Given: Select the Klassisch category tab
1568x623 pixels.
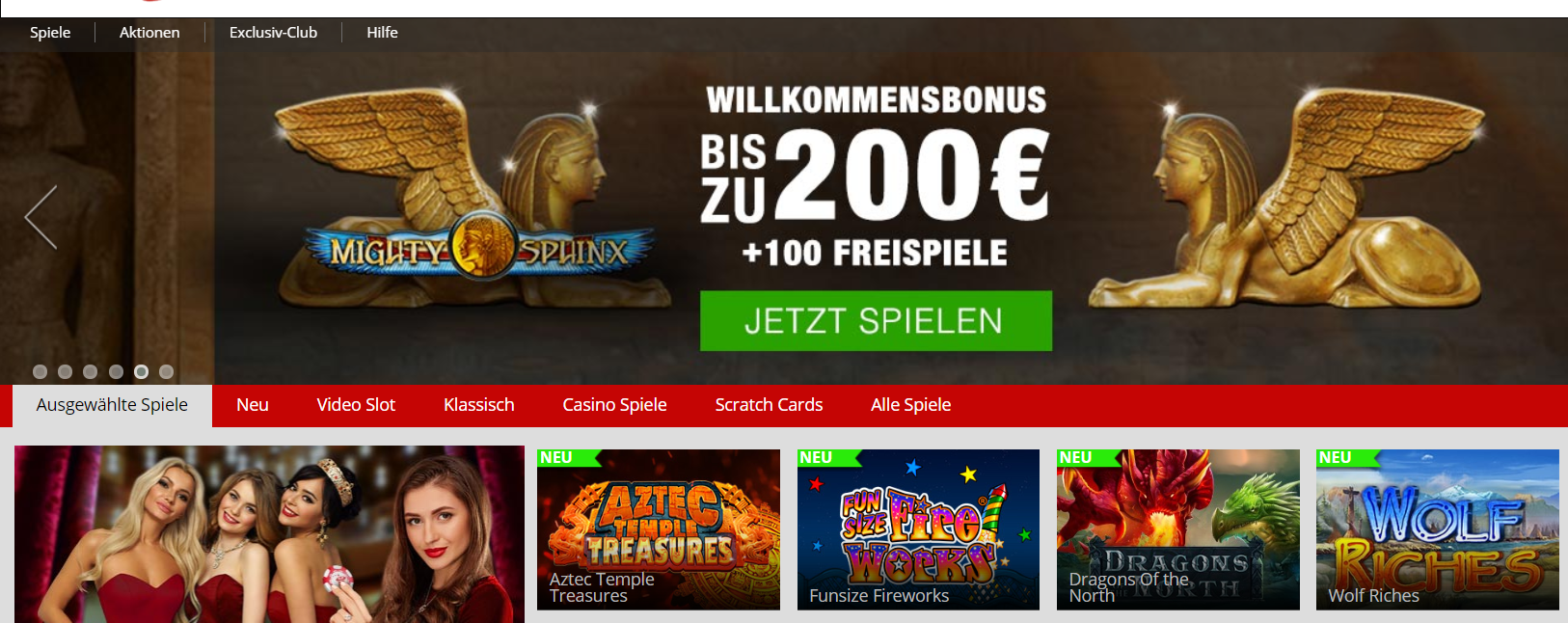Looking at the screenshot, I should pyautogui.click(x=478, y=405).
